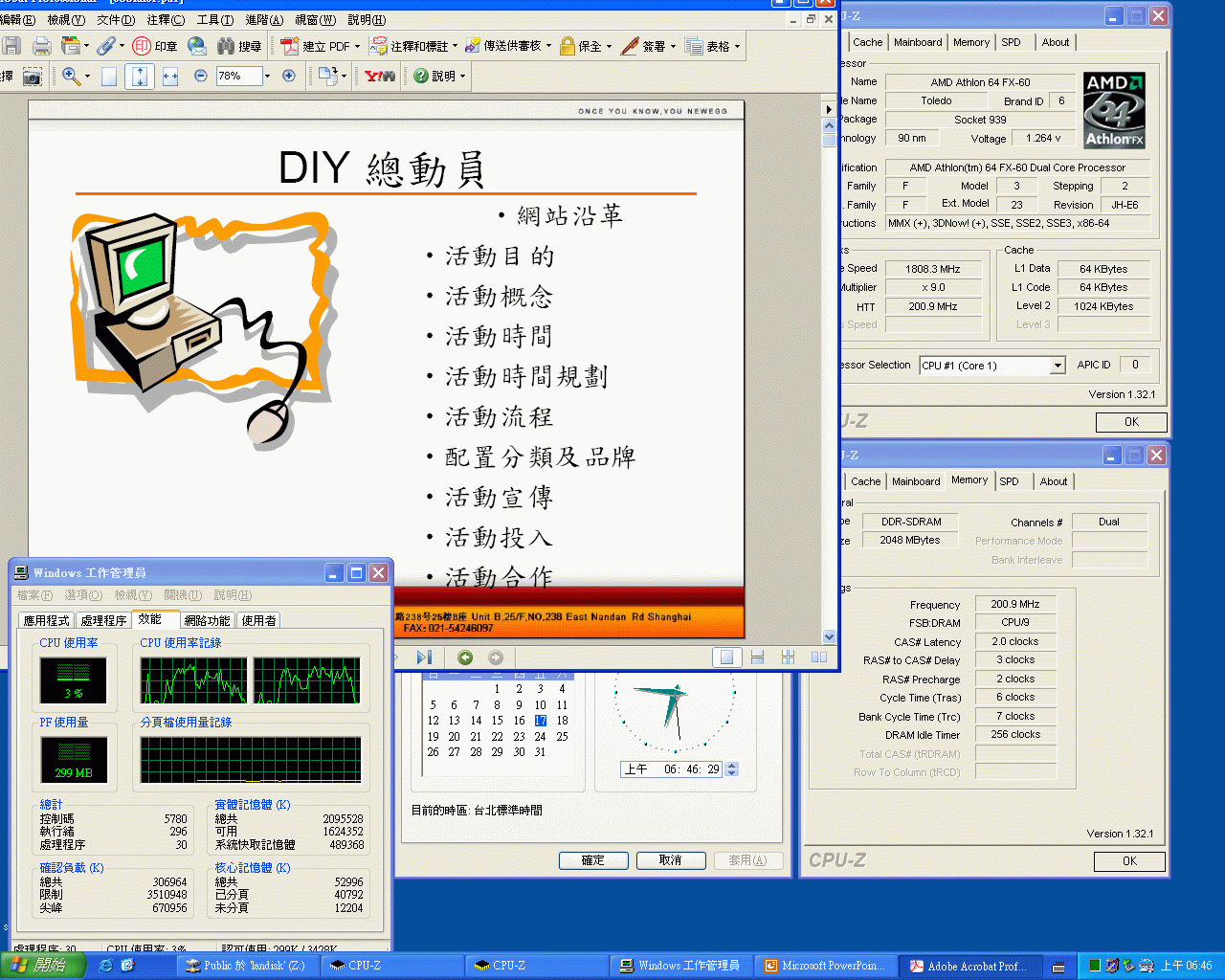Open Cache tab in upper CPU-Z window
Viewport: 1225px width, 980px height.
[x=868, y=42]
